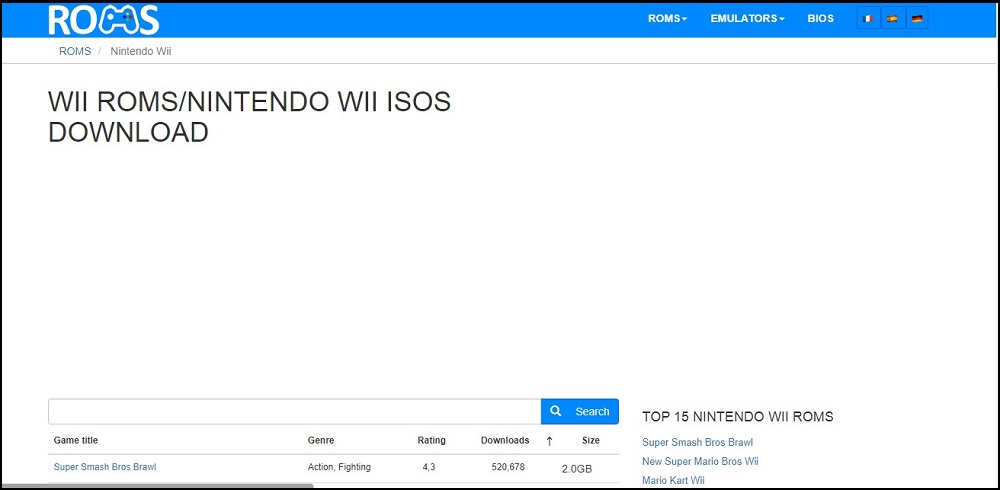The height and width of the screenshot is (490, 1000).
Task: Click the ROMS breadcrumb link
Action: [x=75, y=51]
